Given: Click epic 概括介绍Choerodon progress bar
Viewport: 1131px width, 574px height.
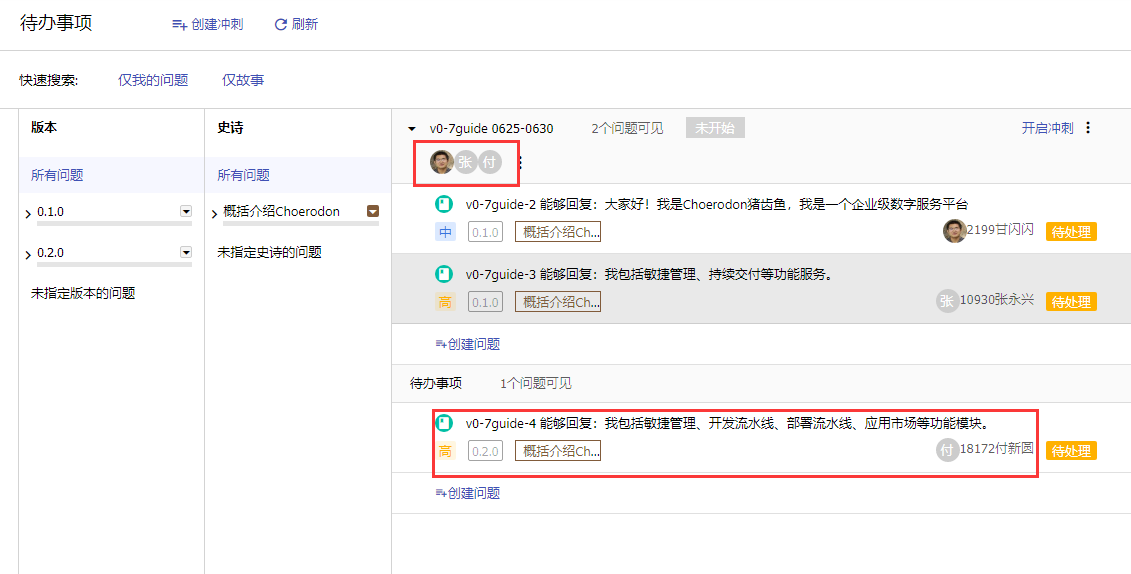Looking at the screenshot, I should (302, 224).
